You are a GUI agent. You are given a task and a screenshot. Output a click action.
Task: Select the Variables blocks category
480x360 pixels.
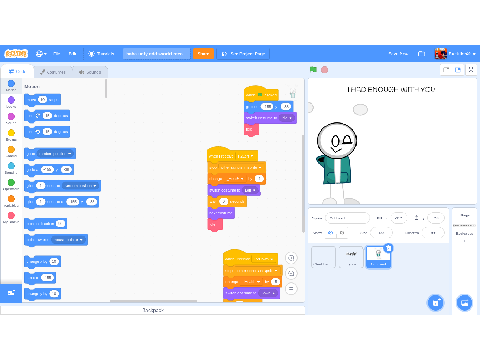click(x=11, y=201)
